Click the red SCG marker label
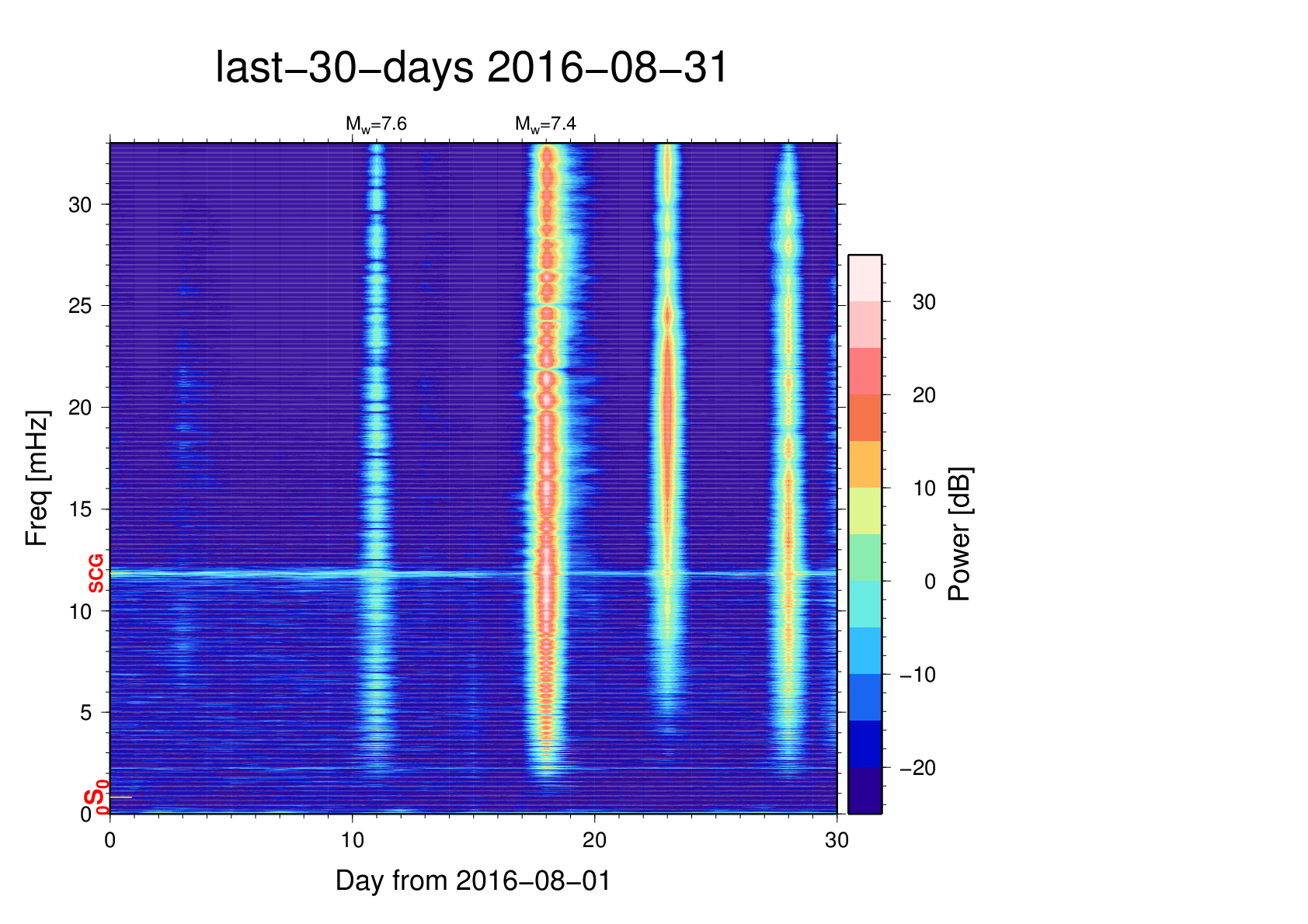 point(96,574)
